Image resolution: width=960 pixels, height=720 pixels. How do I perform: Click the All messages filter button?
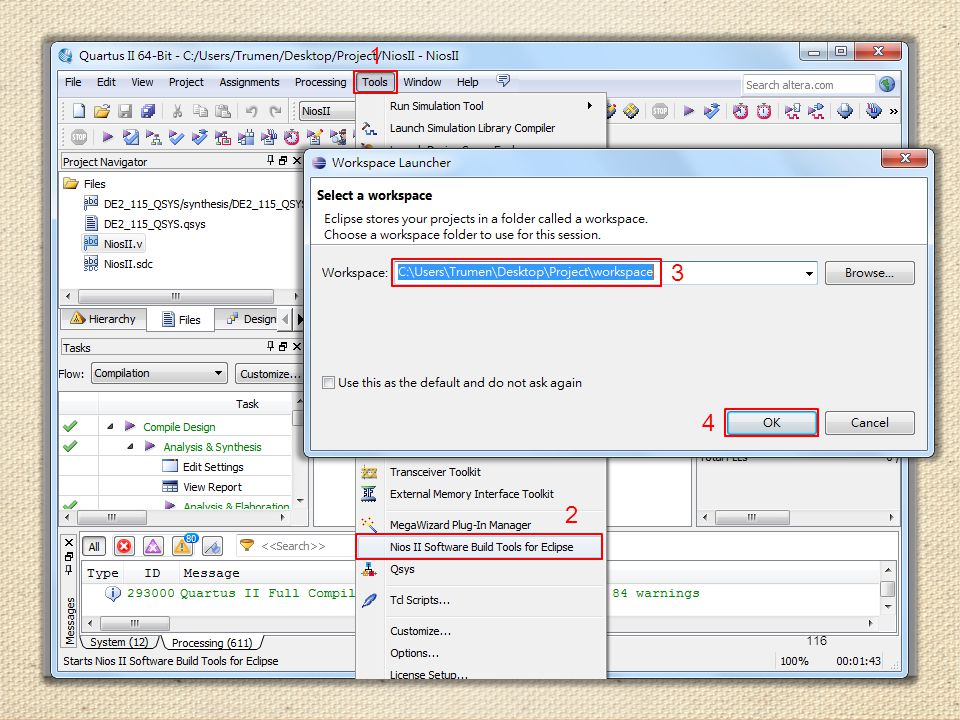click(94, 546)
